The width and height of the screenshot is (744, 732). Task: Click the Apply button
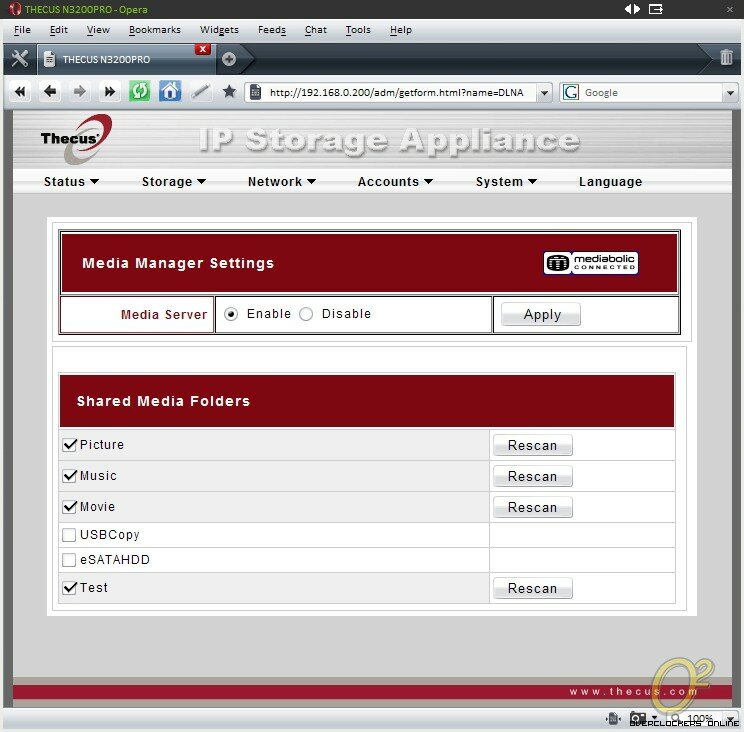point(540,315)
